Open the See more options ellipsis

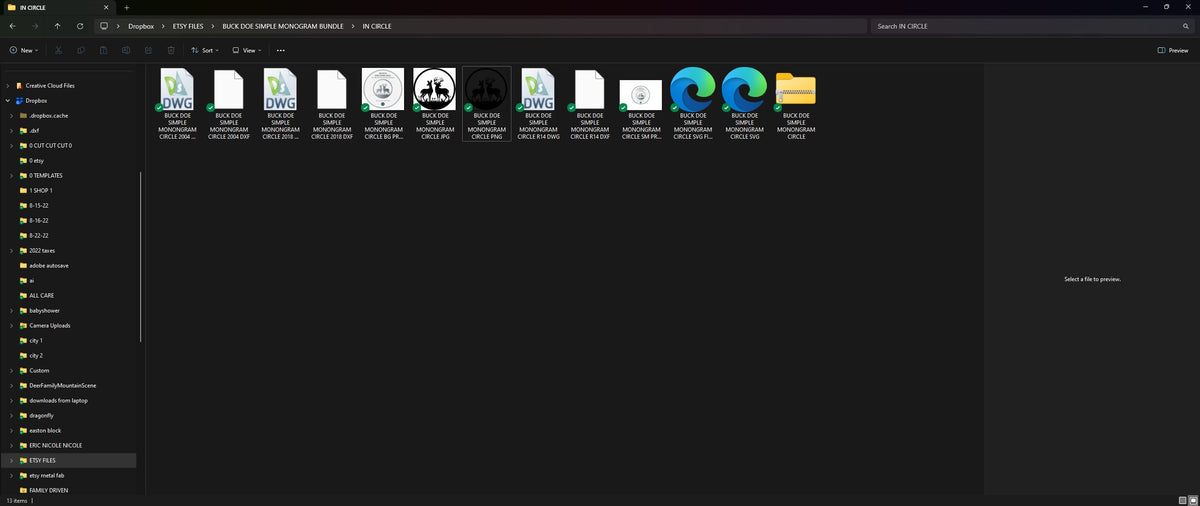[281, 50]
